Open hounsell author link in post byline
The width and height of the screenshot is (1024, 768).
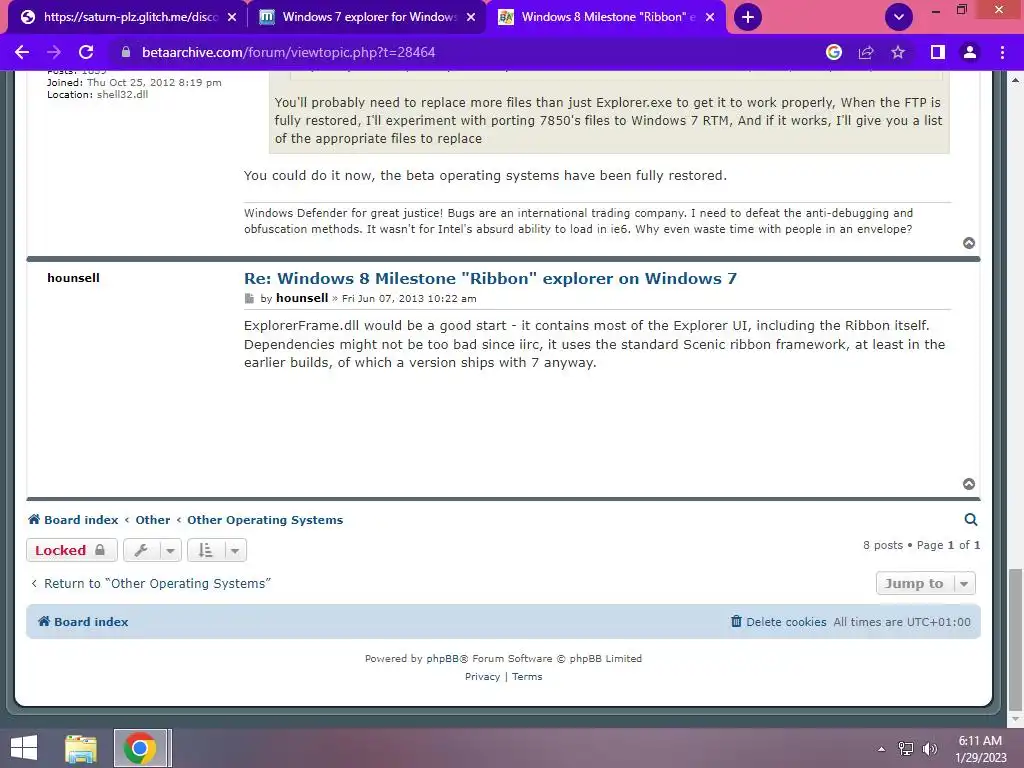(302, 298)
